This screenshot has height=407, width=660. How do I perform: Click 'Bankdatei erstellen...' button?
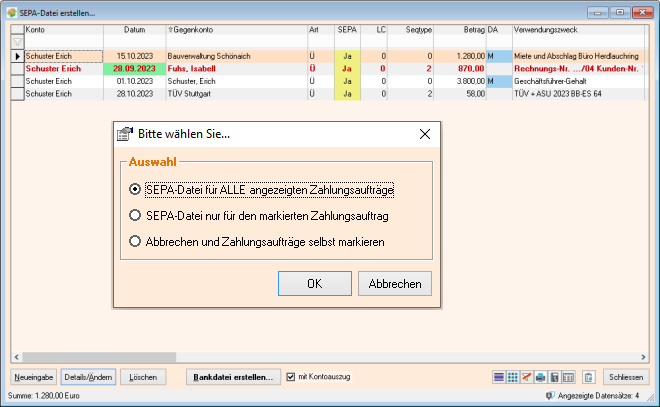pyautogui.click(x=233, y=377)
